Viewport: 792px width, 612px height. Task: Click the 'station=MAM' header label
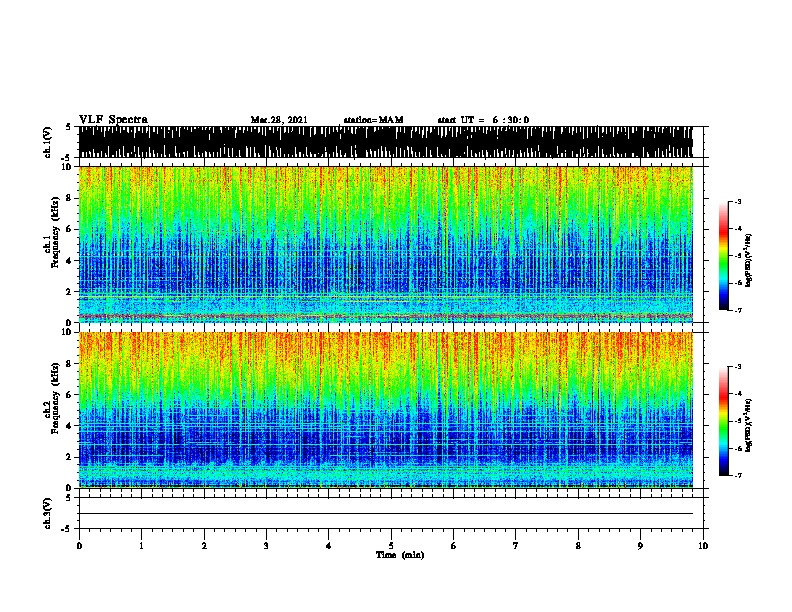(x=373, y=120)
